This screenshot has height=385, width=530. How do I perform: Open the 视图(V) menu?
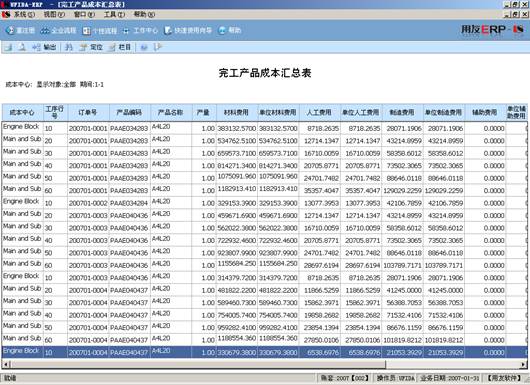coord(54,15)
